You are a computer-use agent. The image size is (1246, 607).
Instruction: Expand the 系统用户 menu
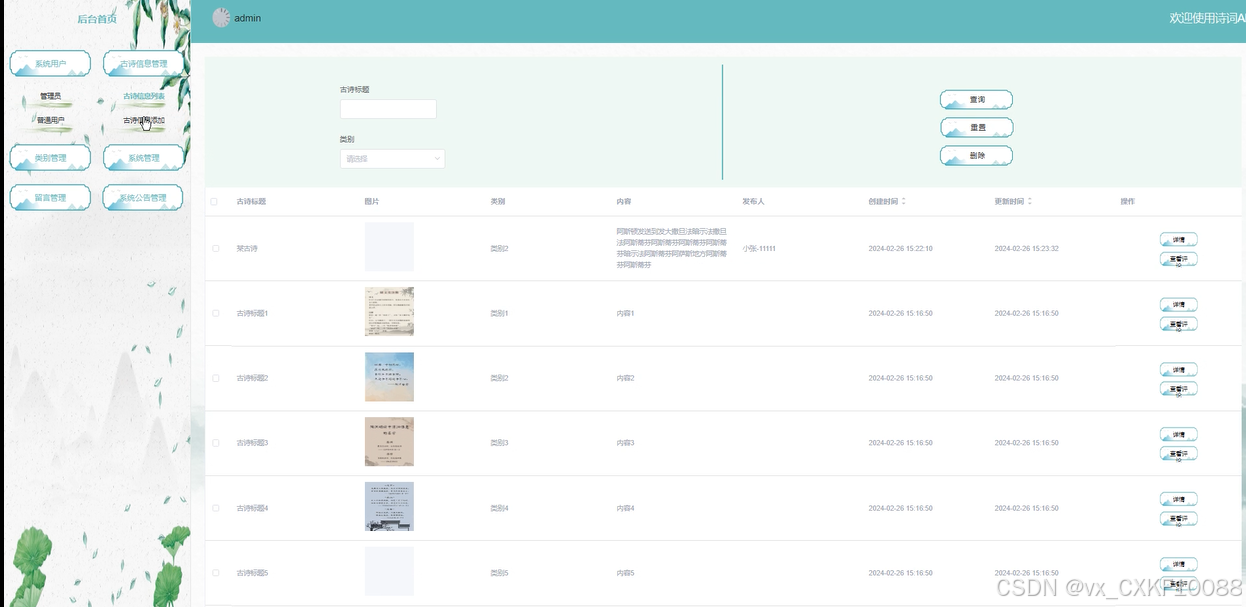(x=50, y=64)
